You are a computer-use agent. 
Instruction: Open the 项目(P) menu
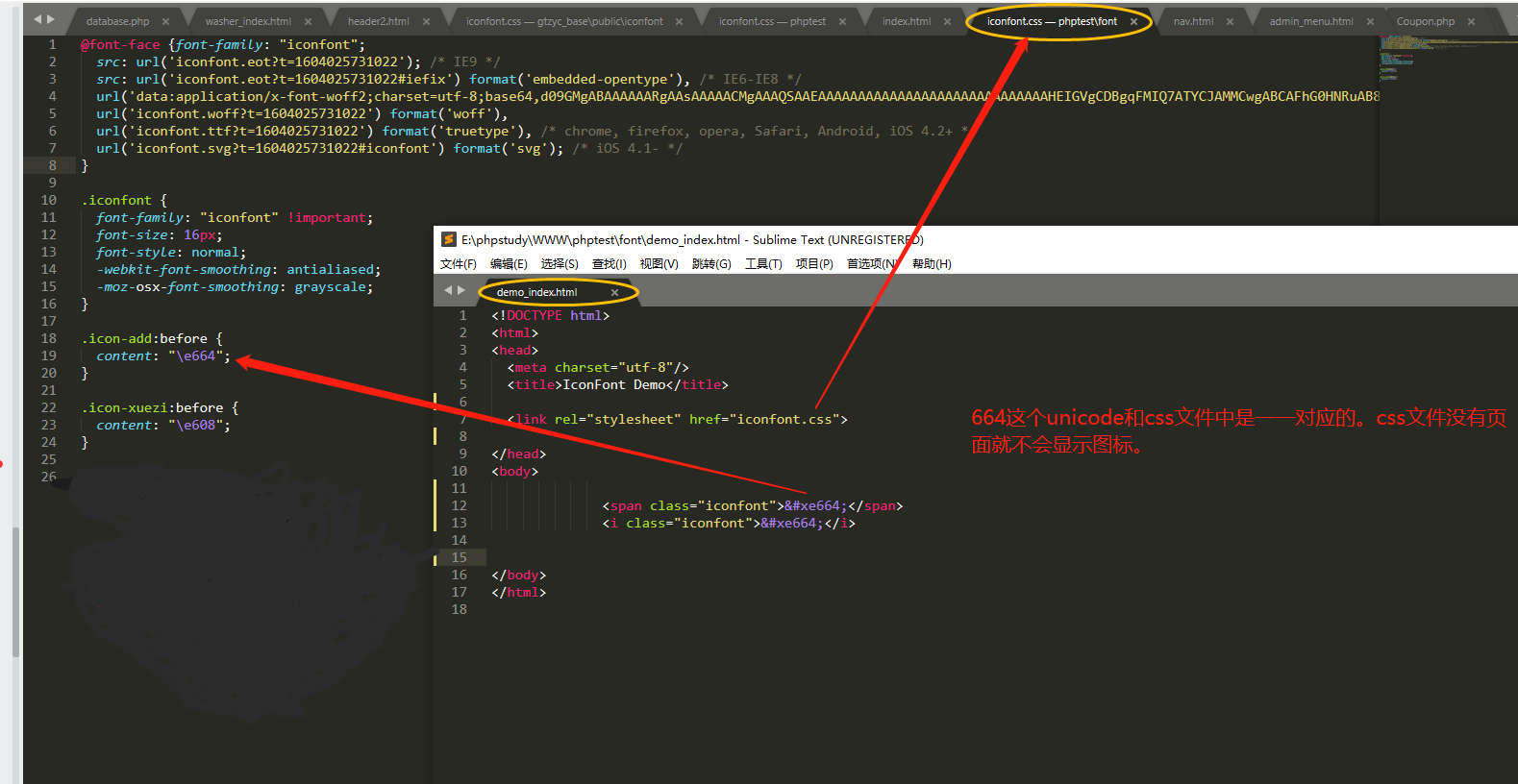814,264
